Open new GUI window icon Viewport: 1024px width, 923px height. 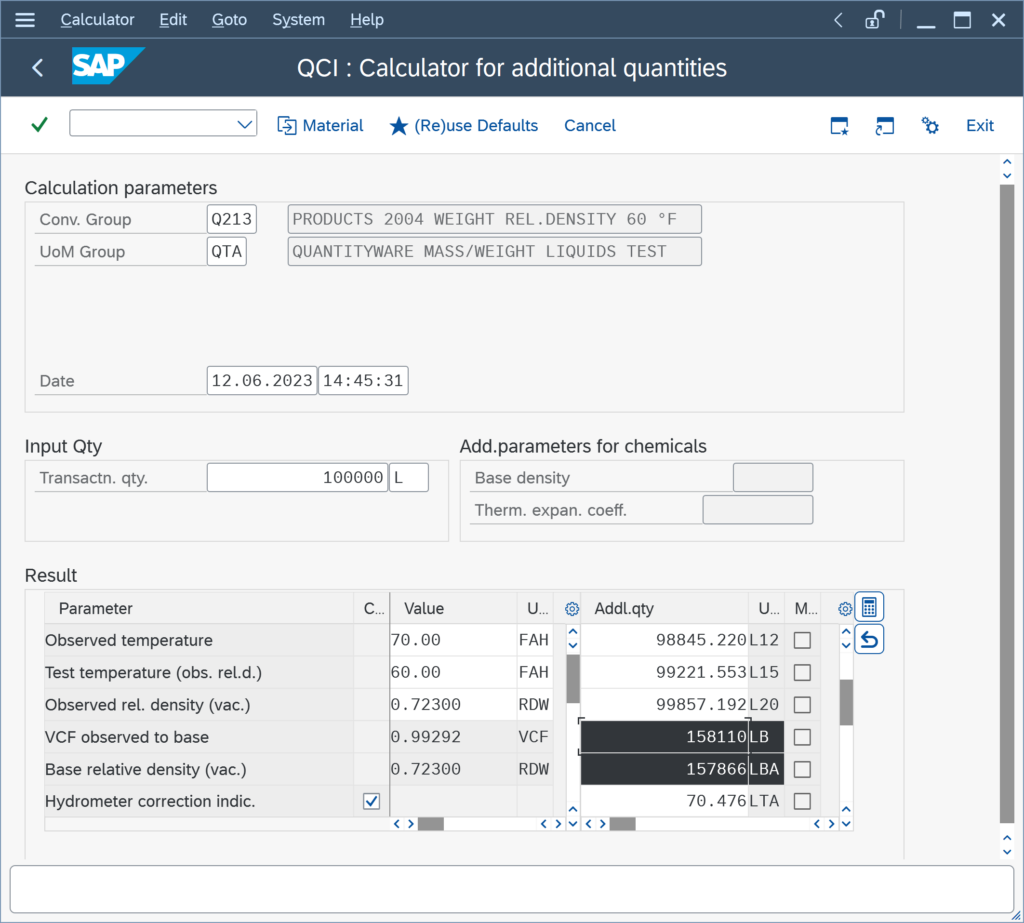839,125
